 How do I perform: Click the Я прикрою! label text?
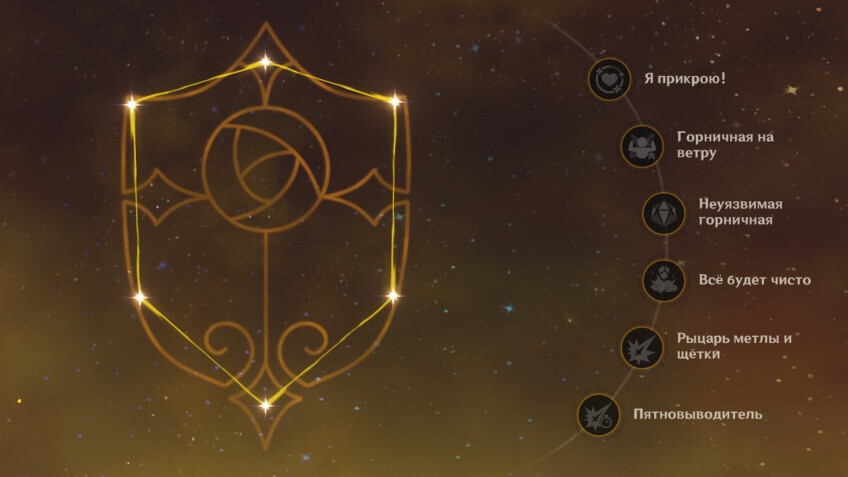coord(685,78)
